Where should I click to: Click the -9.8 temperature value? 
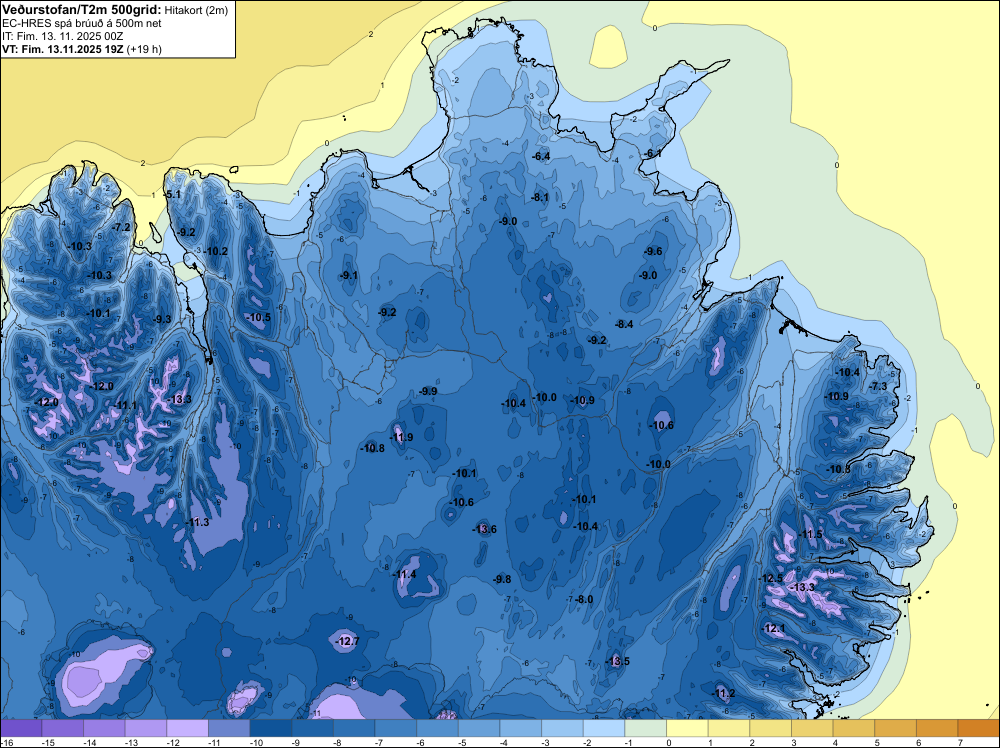click(503, 579)
